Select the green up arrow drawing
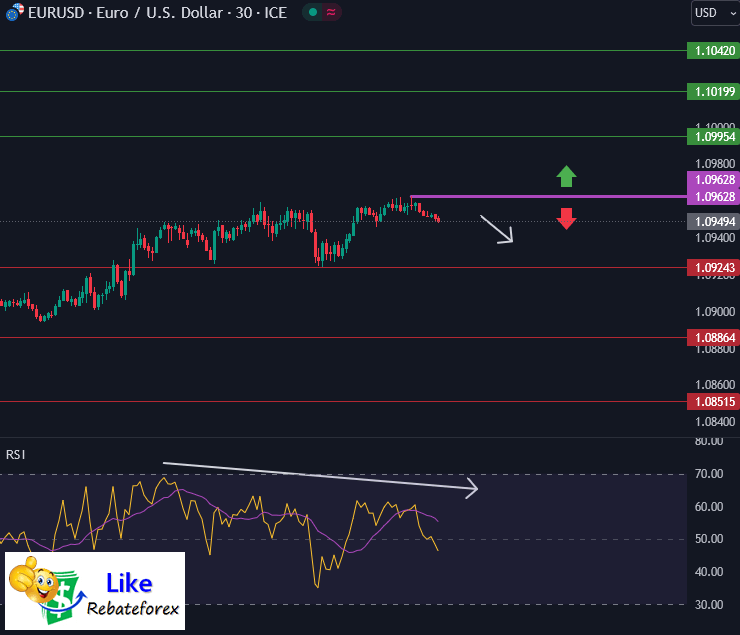Image resolution: width=740 pixels, height=635 pixels. pyautogui.click(x=566, y=176)
